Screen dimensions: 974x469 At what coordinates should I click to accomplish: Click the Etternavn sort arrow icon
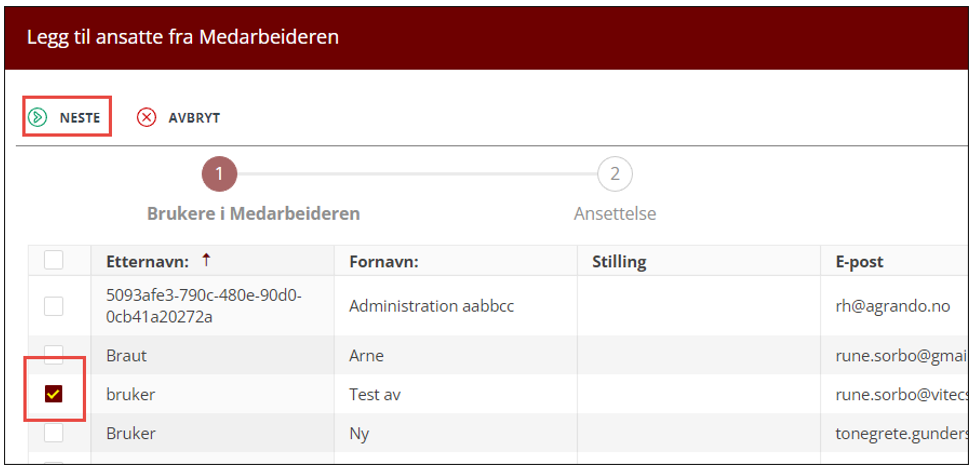tap(206, 261)
